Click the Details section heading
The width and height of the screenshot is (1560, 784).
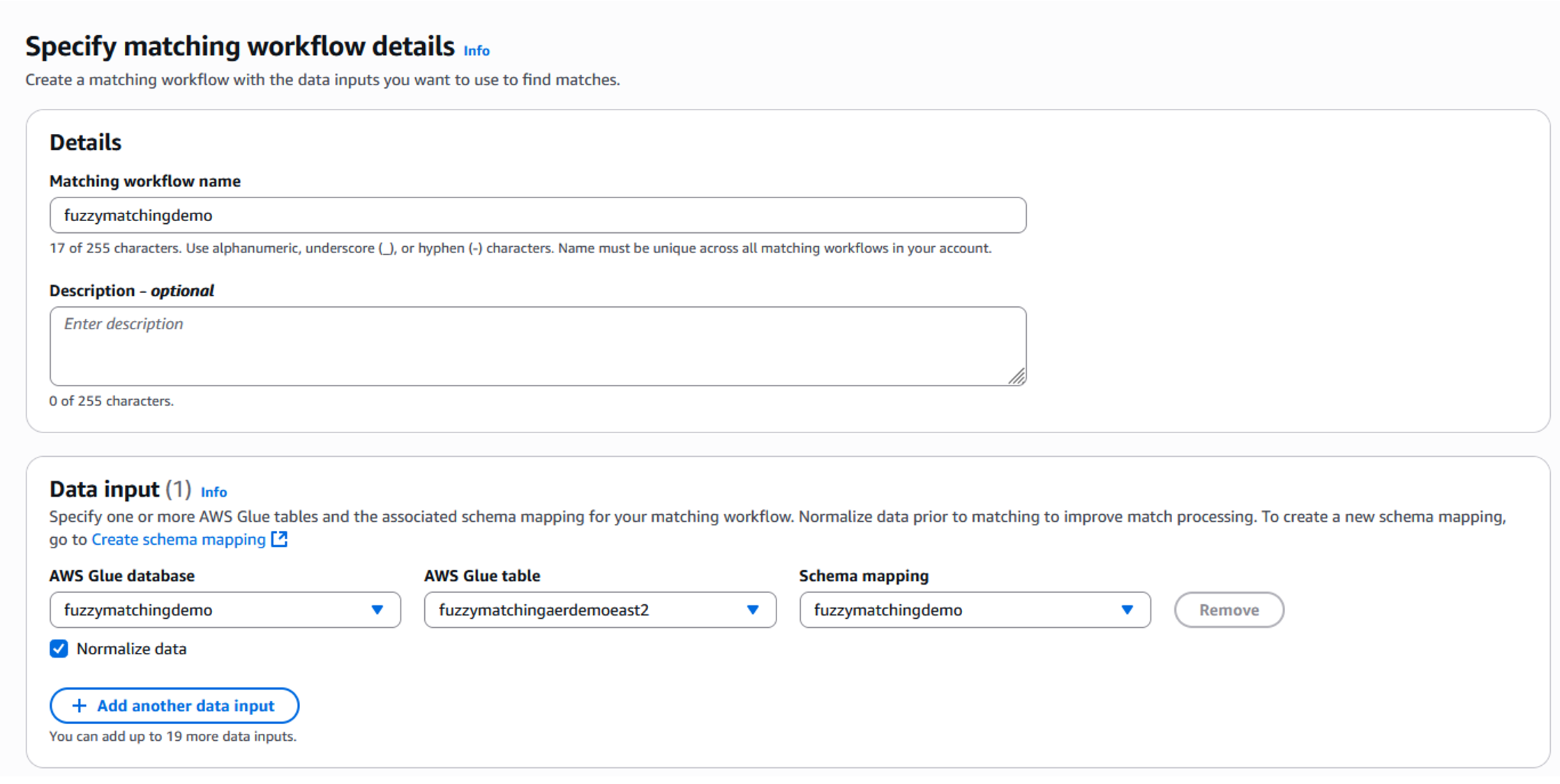pos(85,142)
